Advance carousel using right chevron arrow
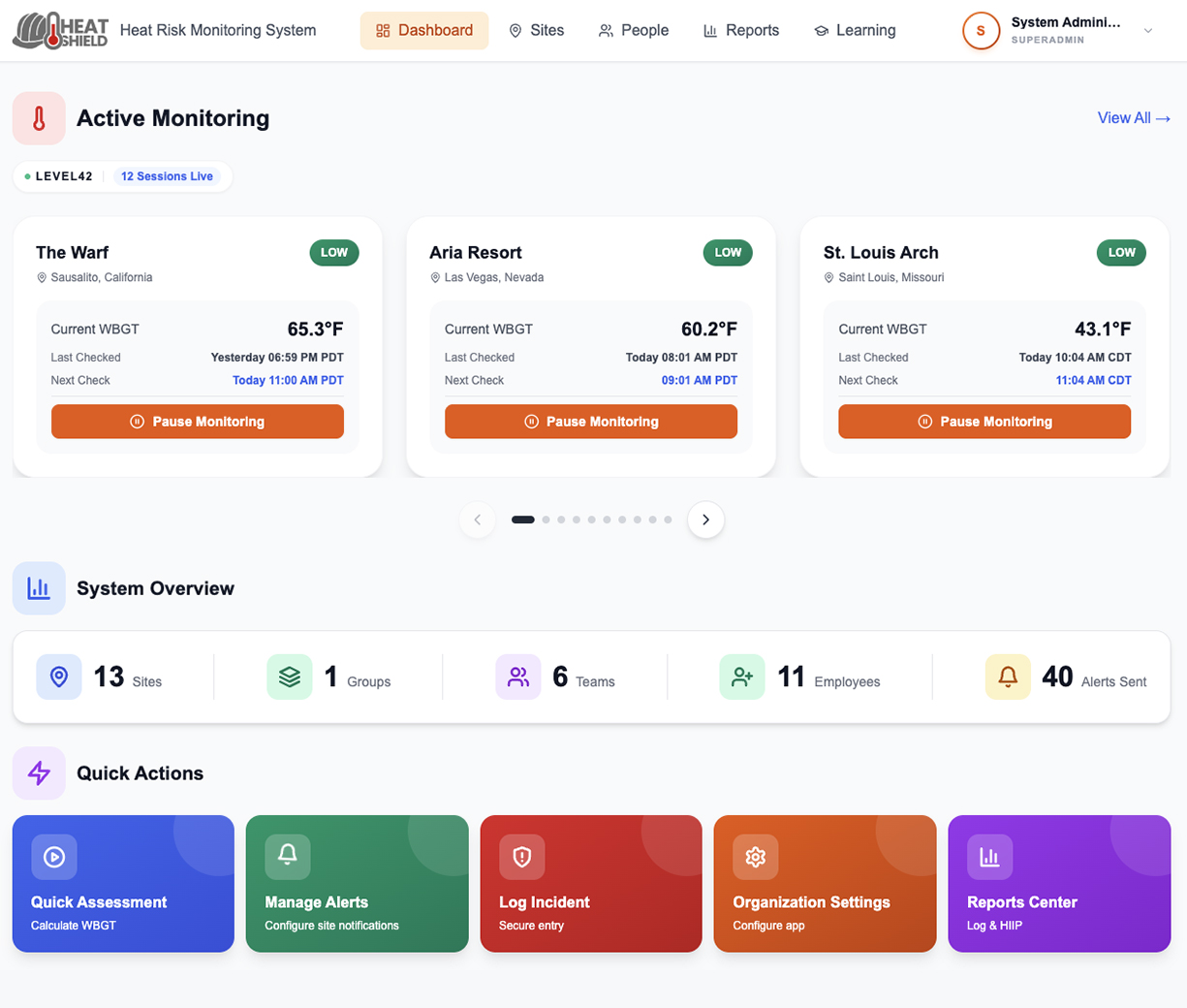The width and height of the screenshot is (1187, 1008). coord(705,520)
